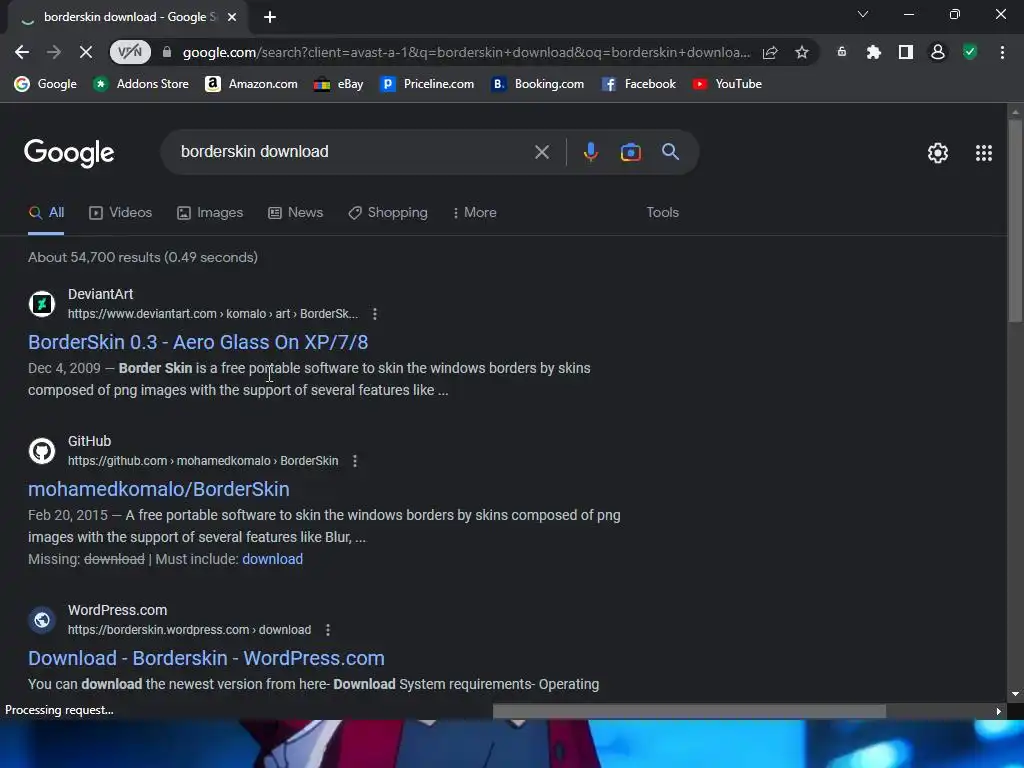Open the lock extension icon in toolbar
The width and height of the screenshot is (1024, 768).
coord(841,52)
